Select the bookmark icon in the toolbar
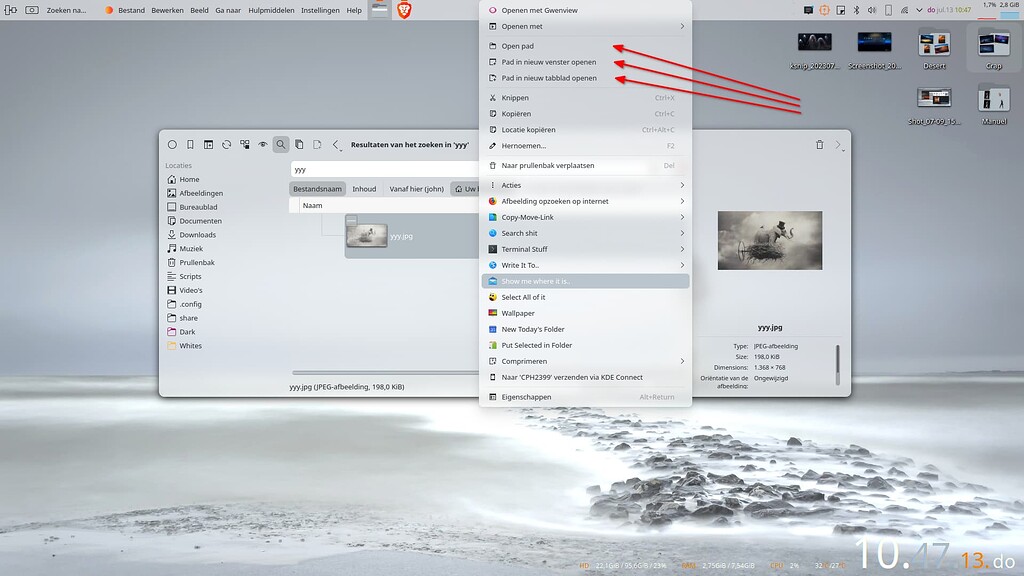The width and height of the screenshot is (1024, 576). pyautogui.click(x=190, y=144)
